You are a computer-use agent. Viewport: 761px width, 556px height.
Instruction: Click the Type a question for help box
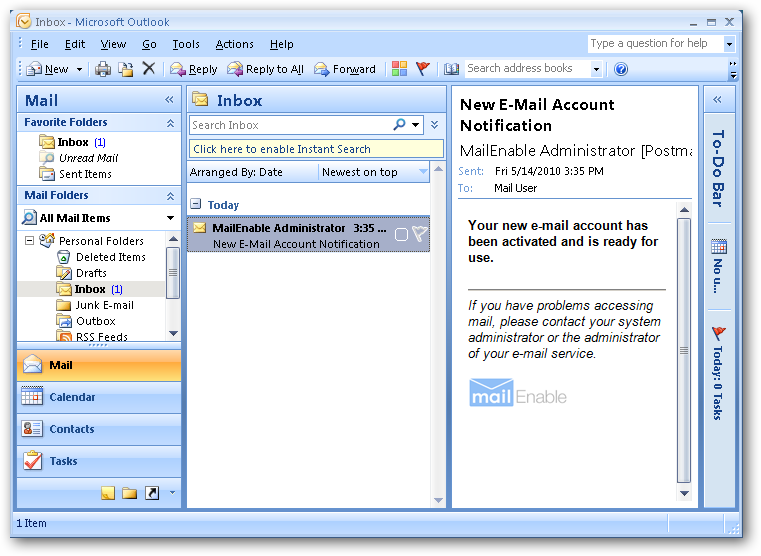tap(655, 44)
